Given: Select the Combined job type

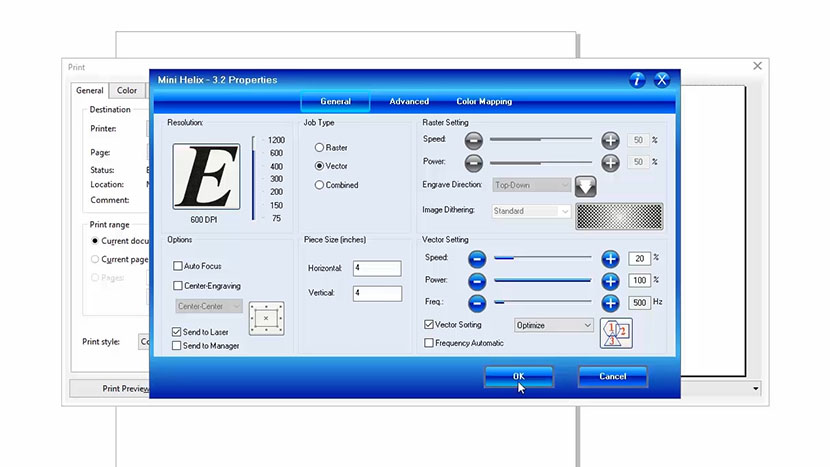Looking at the screenshot, I should pos(320,185).
